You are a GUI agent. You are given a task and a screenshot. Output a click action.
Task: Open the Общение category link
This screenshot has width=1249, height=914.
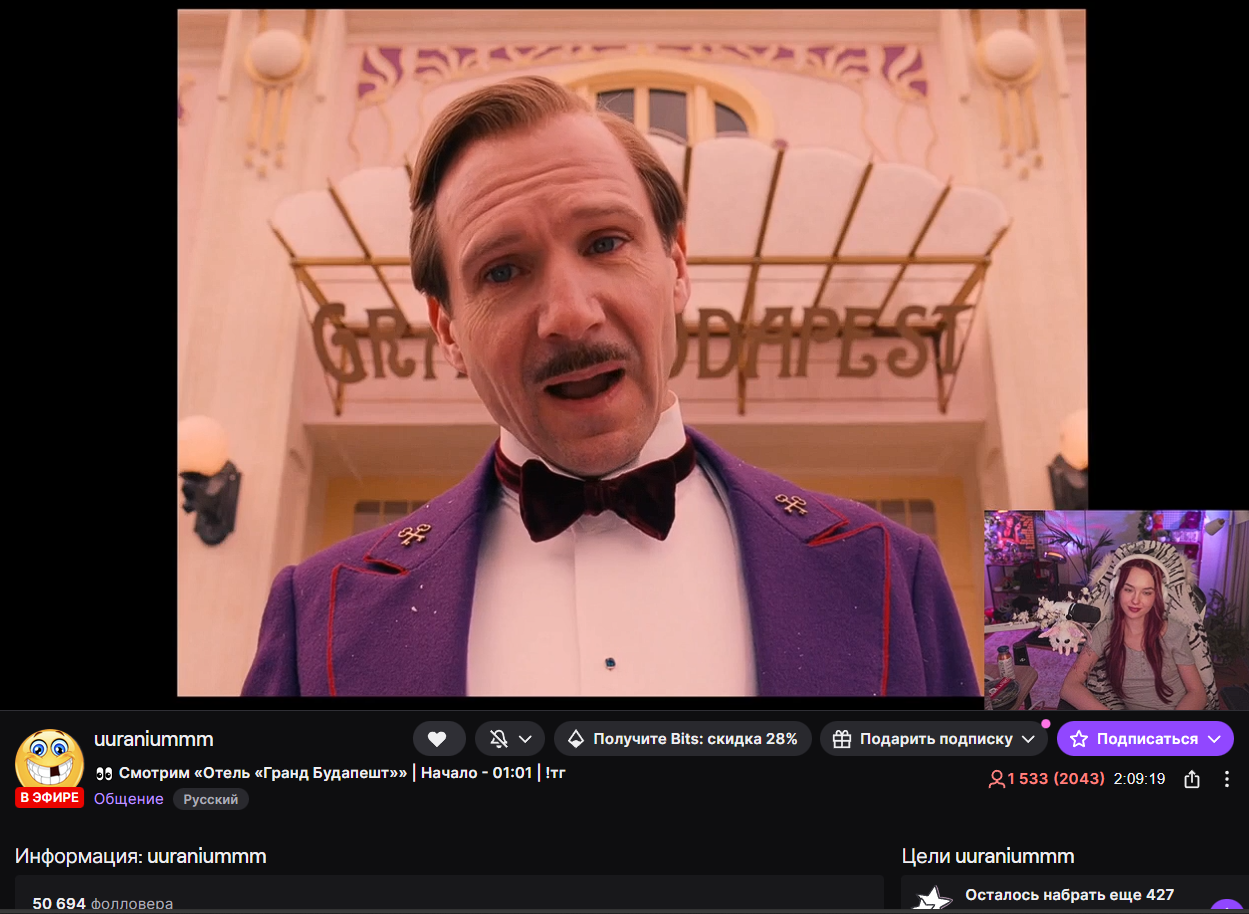pos(128,799)
